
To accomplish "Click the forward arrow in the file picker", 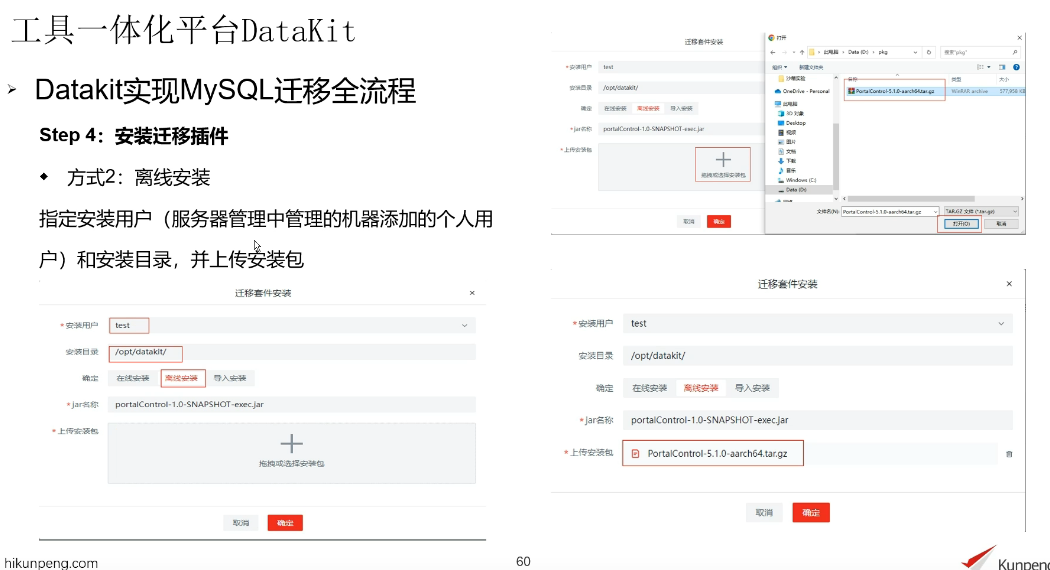I will 785,52.
